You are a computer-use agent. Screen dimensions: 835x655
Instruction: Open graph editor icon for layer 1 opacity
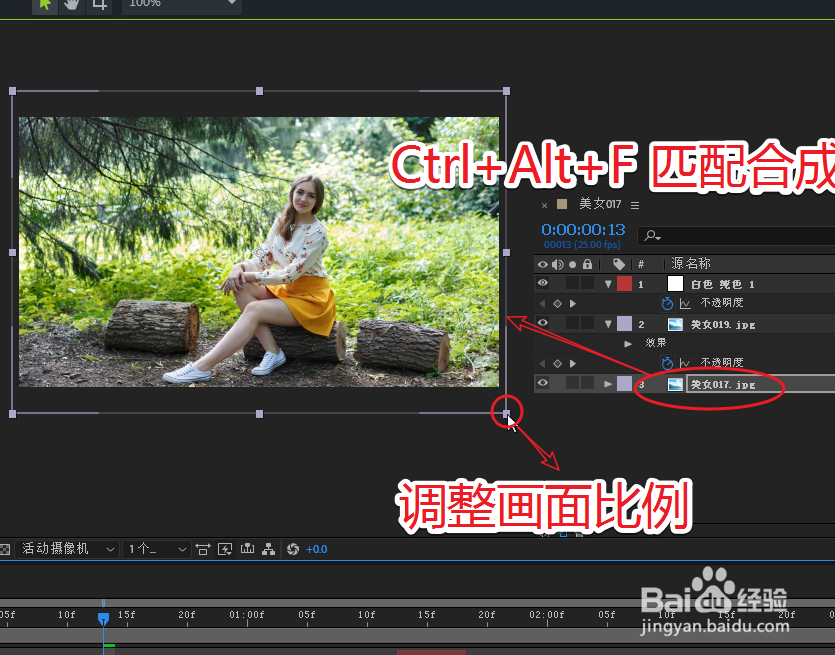(685, 304)
